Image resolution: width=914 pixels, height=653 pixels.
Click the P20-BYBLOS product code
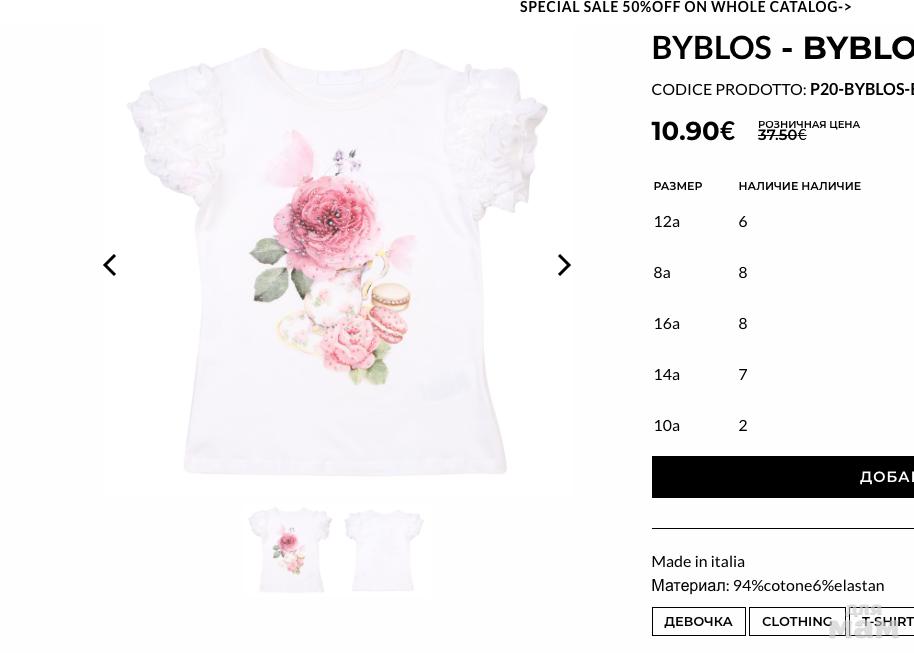[x=861, y=89]
